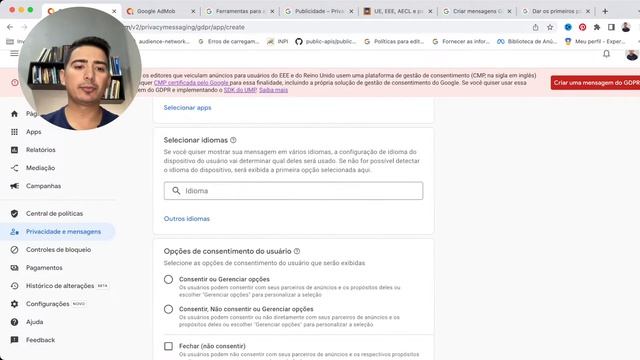Open Relatórios in the sidebar menu
The image size is (640, 360).
pyautogui.click(x=40, y=150)
